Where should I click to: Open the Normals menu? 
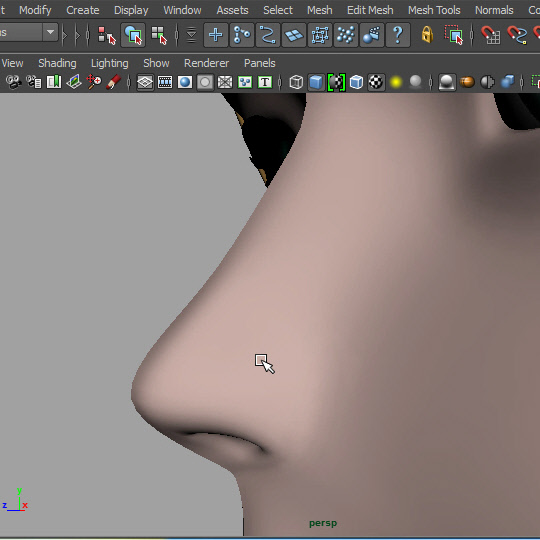point(494,10)
